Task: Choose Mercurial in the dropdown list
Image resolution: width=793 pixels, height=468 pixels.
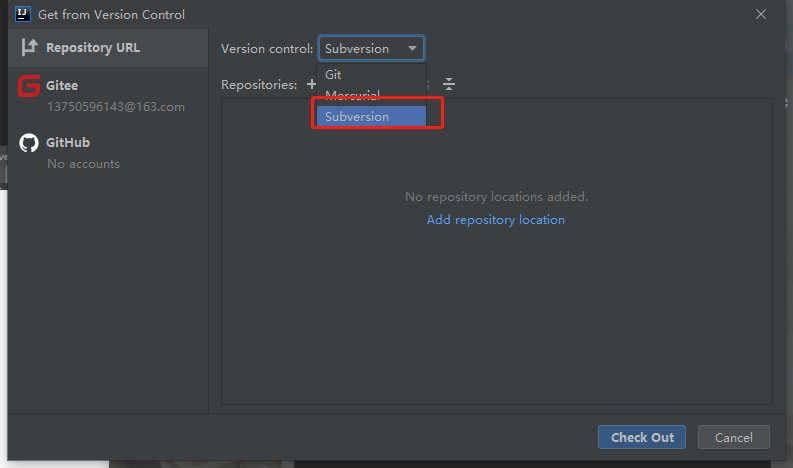Action: (x=371, y=95)
